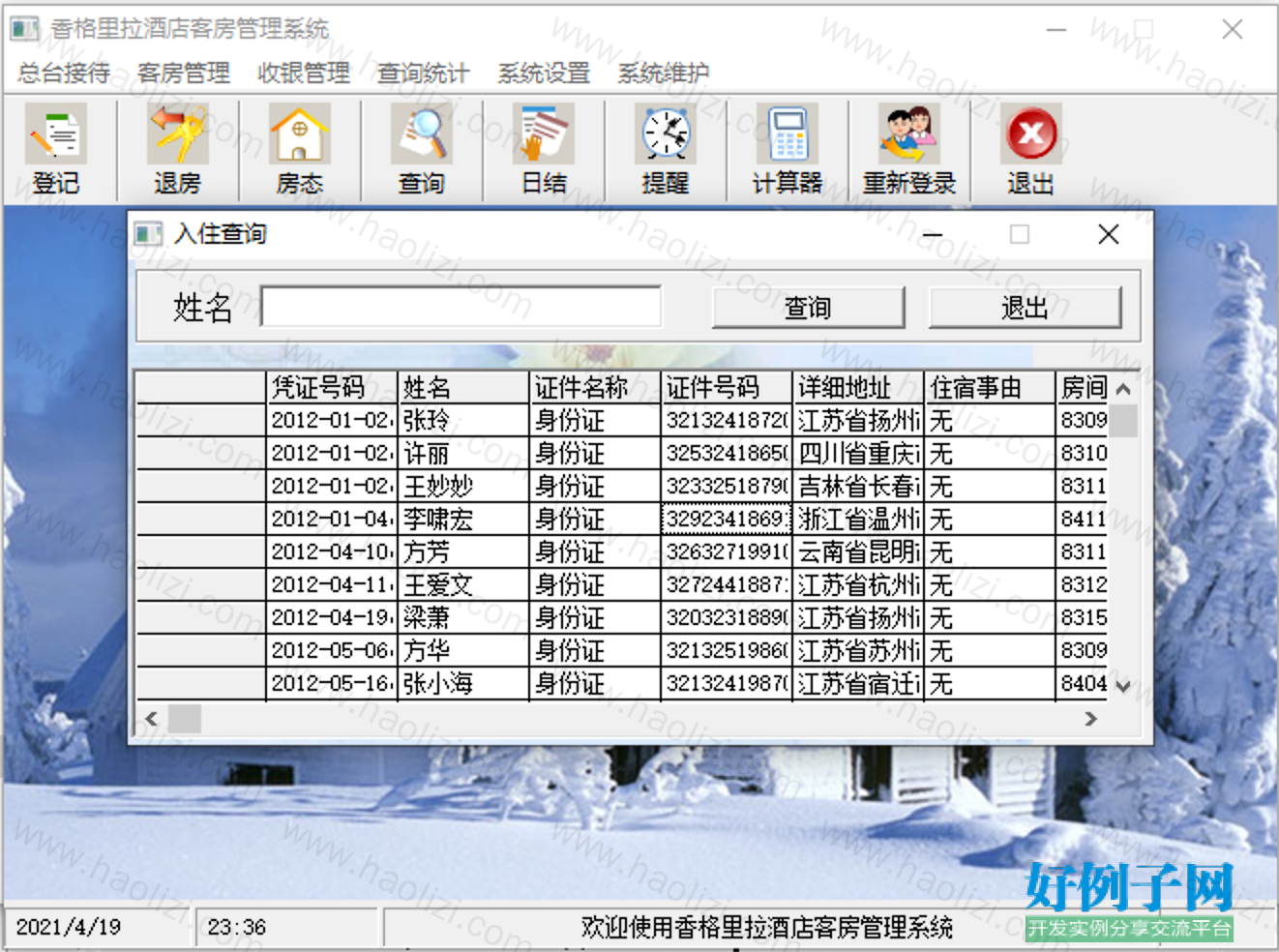Open the 房态 room status icon
The image size is (1279, 952).
[x=300, y=150]
